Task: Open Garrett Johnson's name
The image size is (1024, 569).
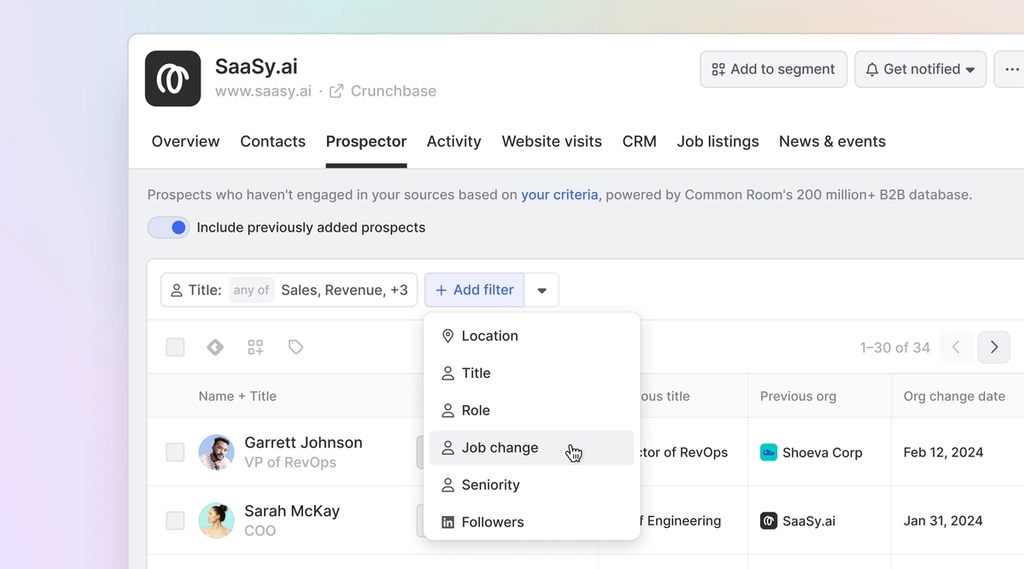Action: 303,442
